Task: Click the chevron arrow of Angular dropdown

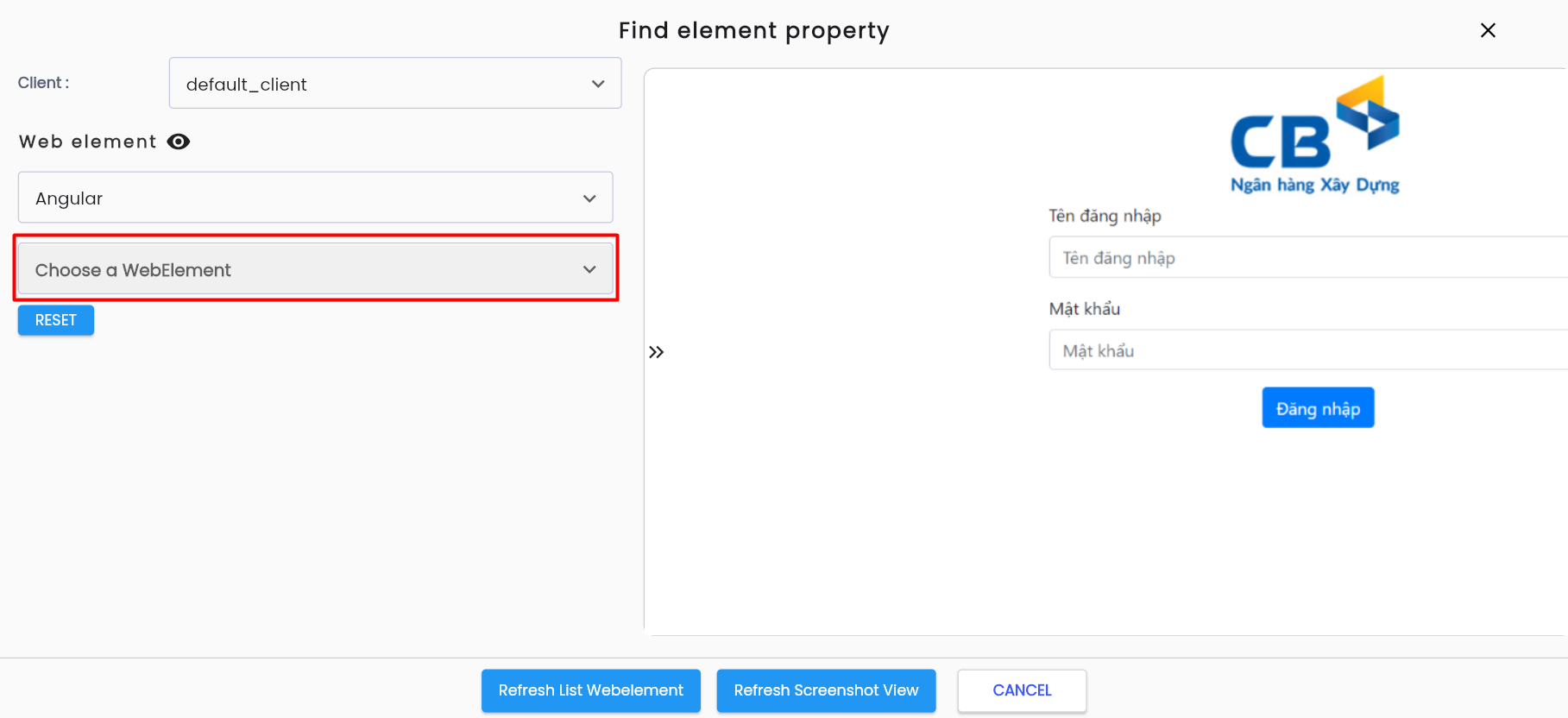Action: click(x=589, y=198)
